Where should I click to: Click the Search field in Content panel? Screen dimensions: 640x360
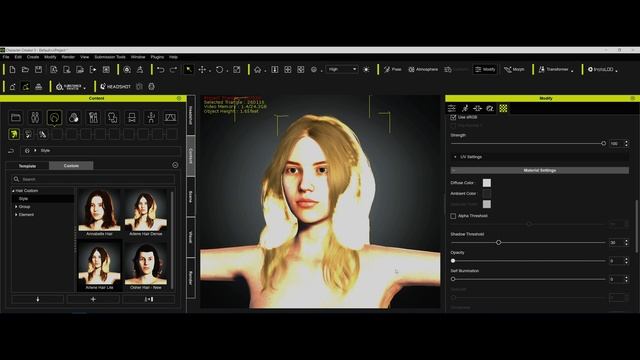point(93,179)
